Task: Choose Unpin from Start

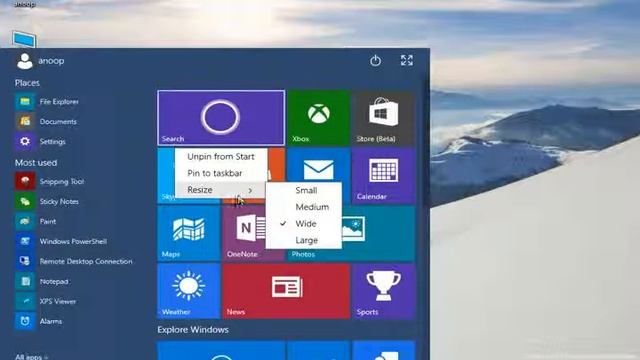Action: [x=221, y=157]
